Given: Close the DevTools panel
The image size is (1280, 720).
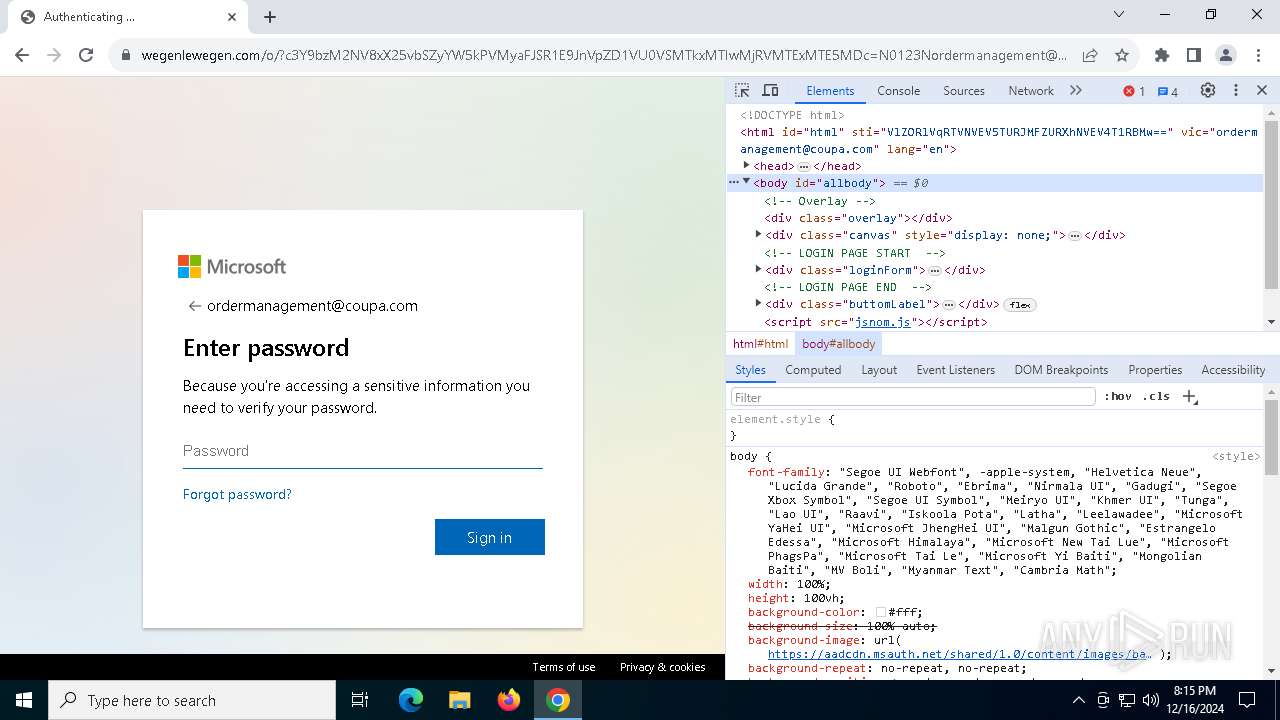Looking at the screenshot, I should coord(1262,90).
